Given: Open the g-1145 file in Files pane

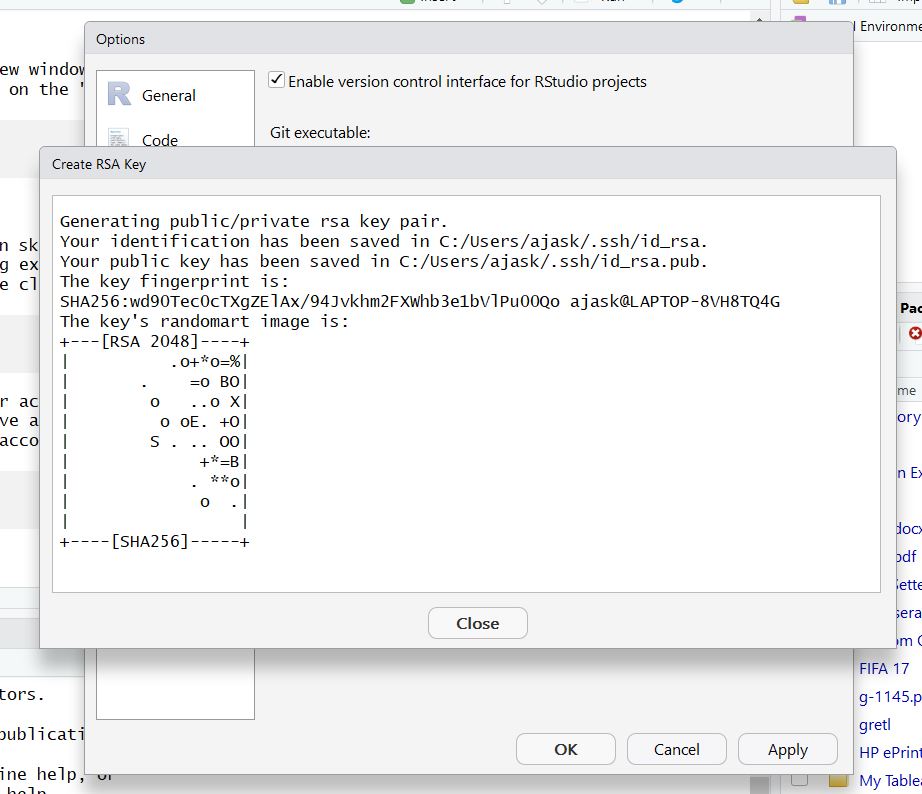Looking at the screenshot, I should pyautogui.click(x=890, y=697).
